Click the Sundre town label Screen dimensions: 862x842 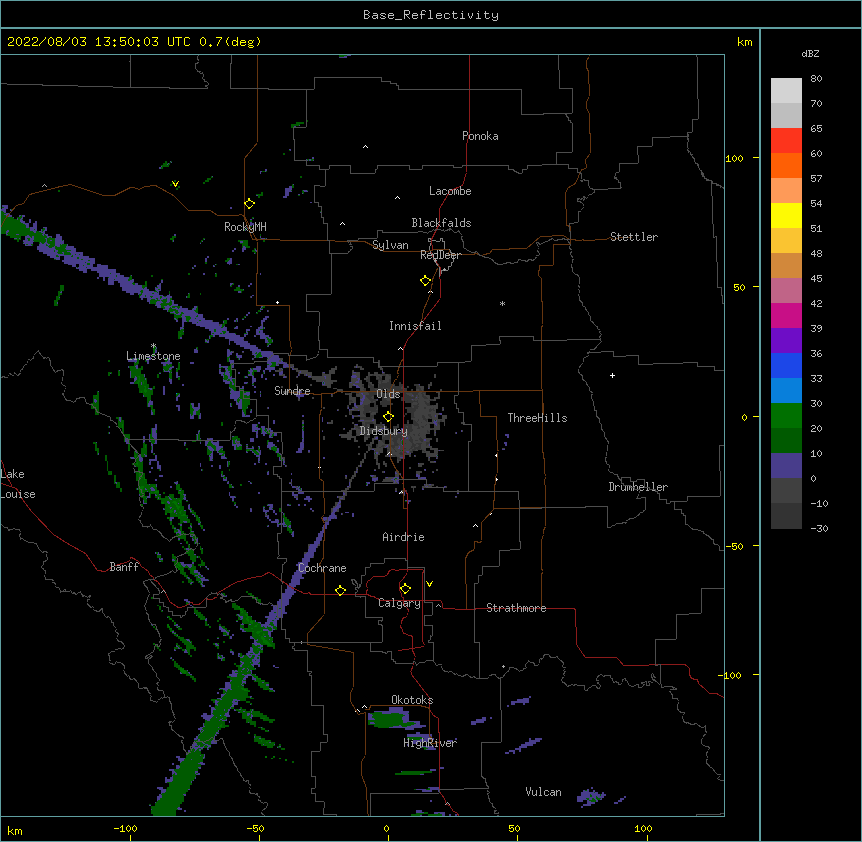[292, 391]
